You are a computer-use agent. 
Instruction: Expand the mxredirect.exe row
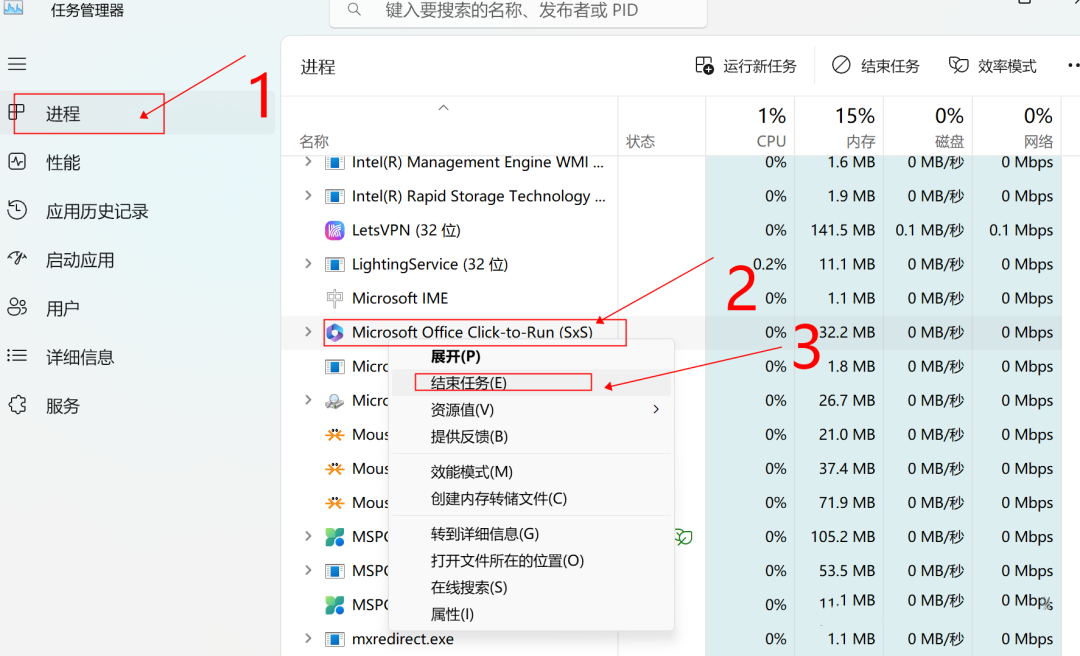(308, 639)
